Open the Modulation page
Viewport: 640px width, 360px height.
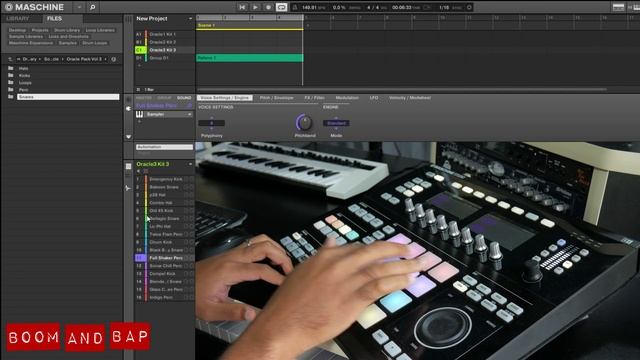click(x=347, y=98)
